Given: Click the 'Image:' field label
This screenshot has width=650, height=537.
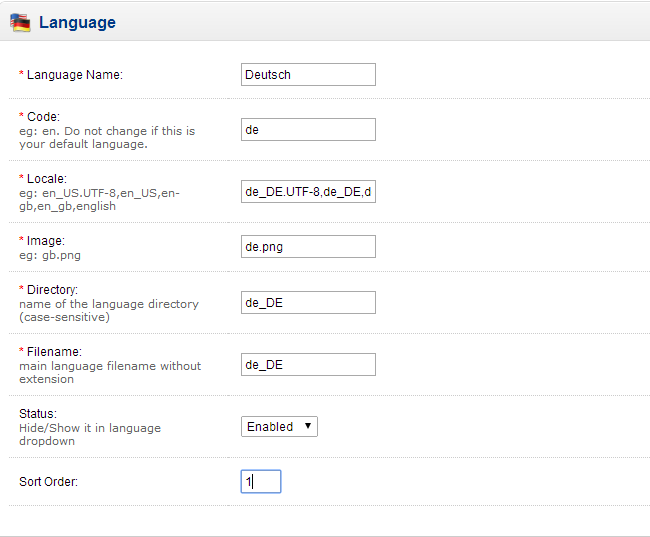Looking at the screenshot, I should click(x=45, y=241).
